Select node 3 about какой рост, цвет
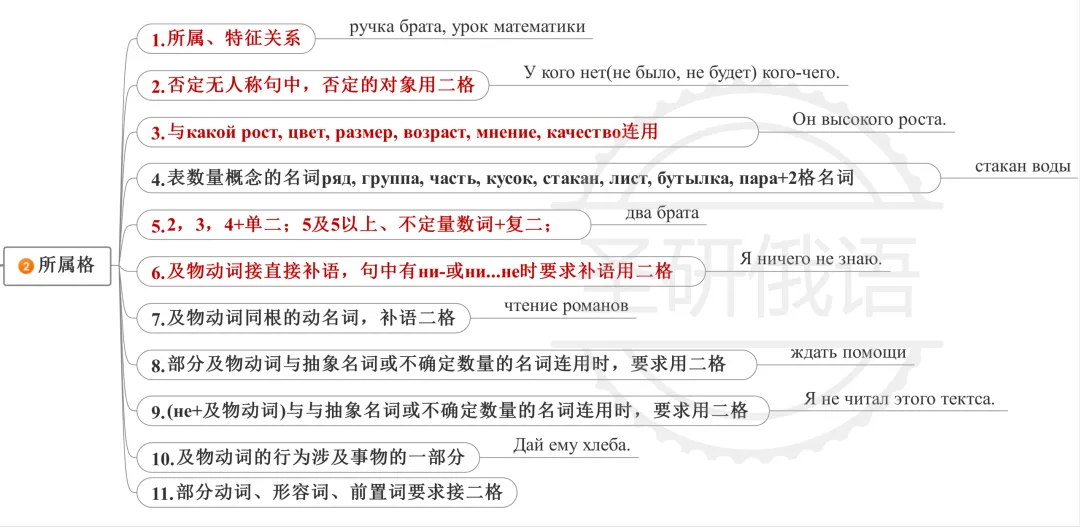The height and width of the screenshot is (527, 1080). click(x=447, y=132)
